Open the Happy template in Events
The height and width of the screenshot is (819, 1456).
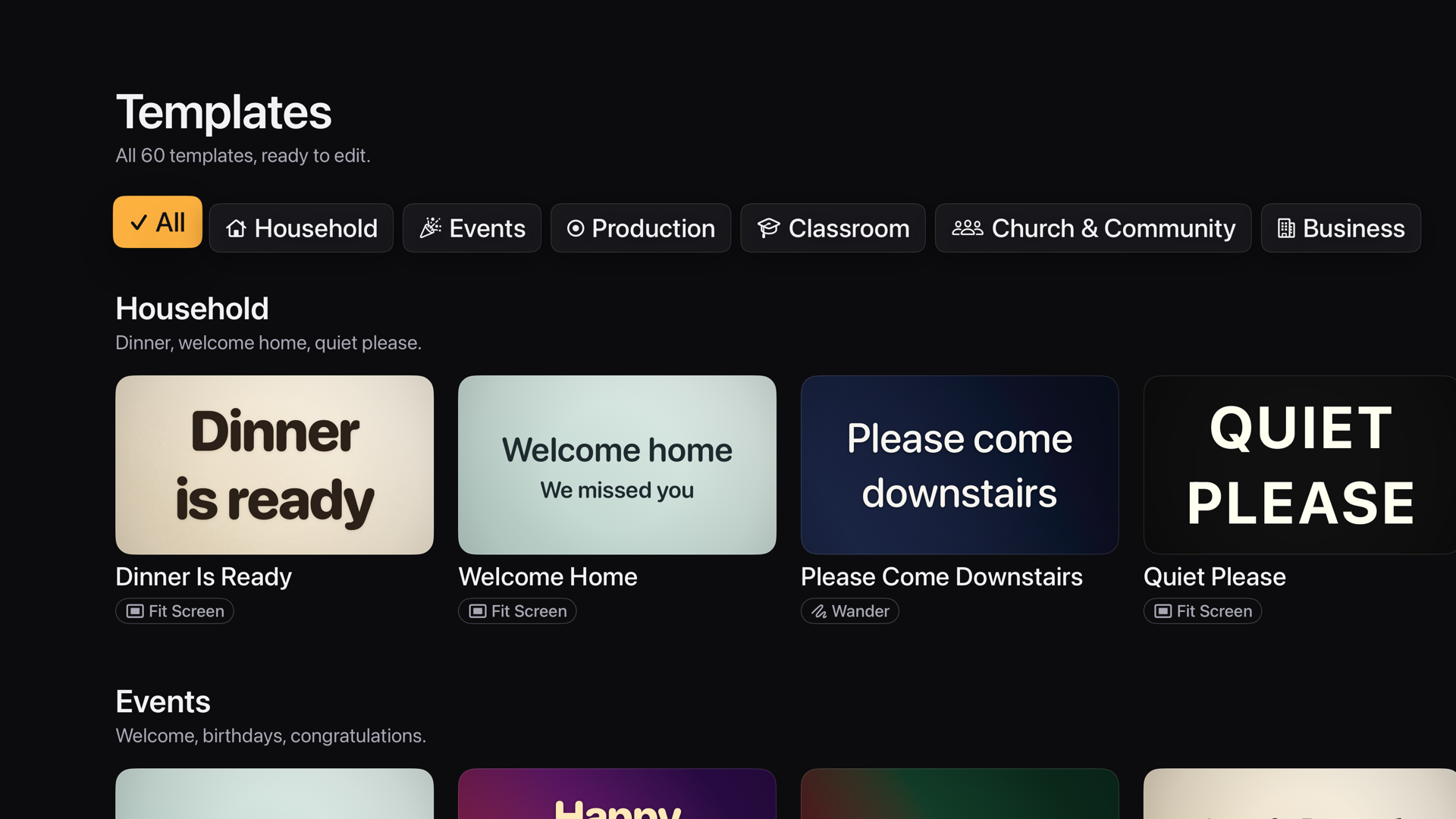click(x=617, y=794)
